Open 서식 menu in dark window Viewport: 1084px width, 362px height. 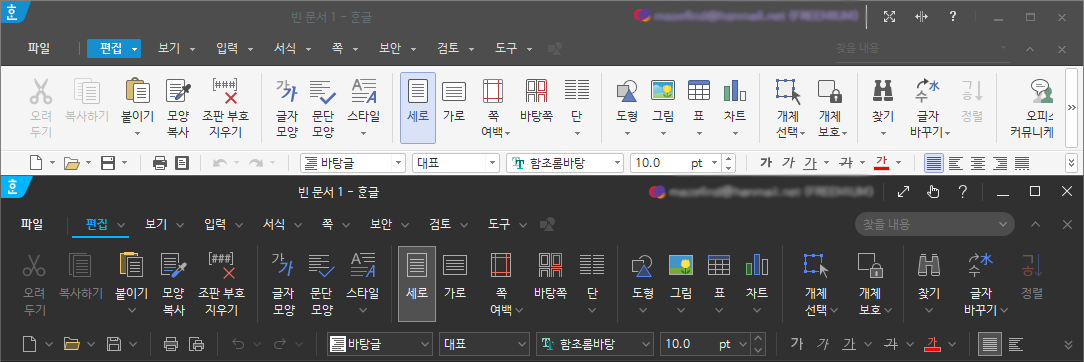(281, 224)
